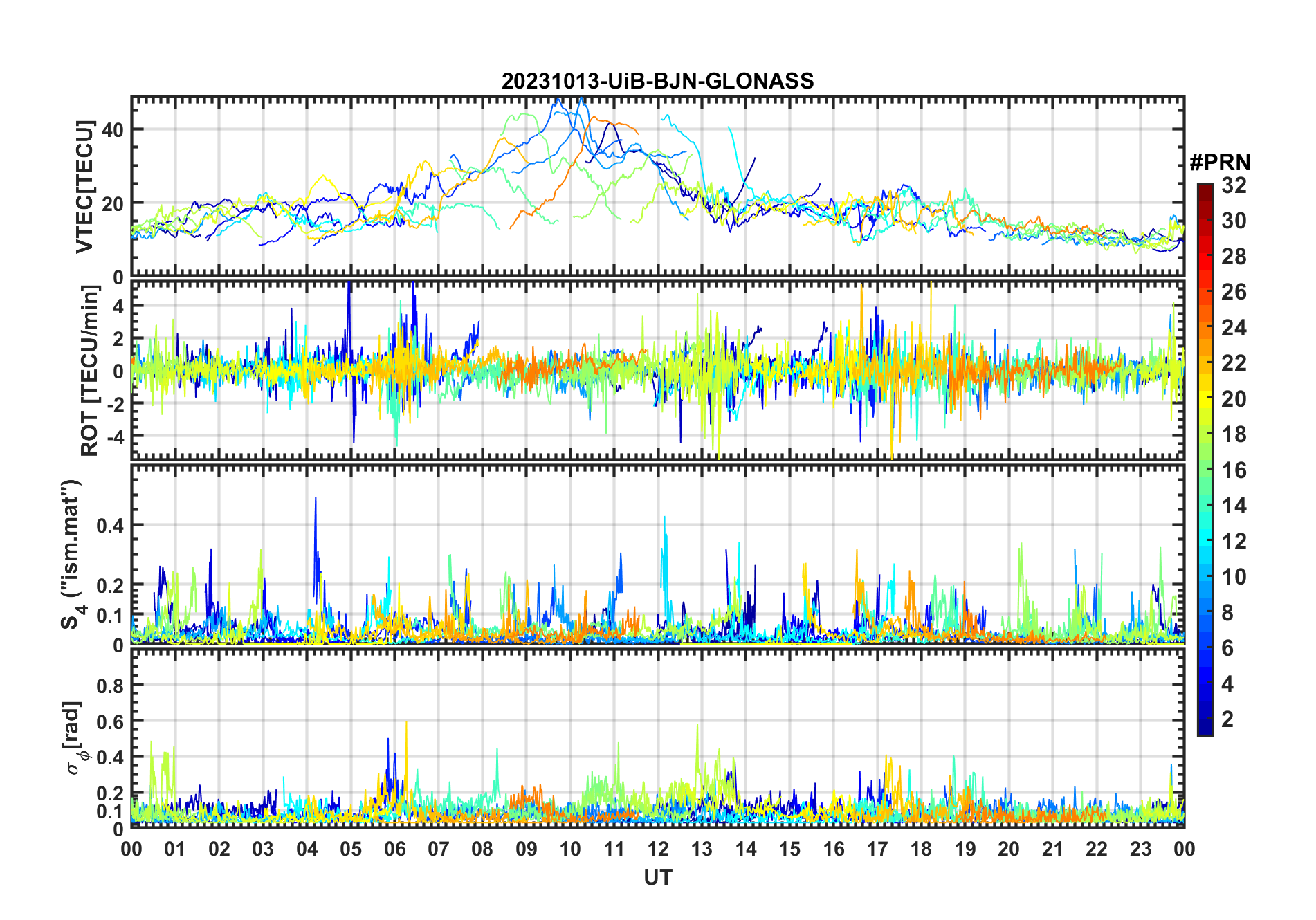Click the UT axis tick label 23

1140,849
